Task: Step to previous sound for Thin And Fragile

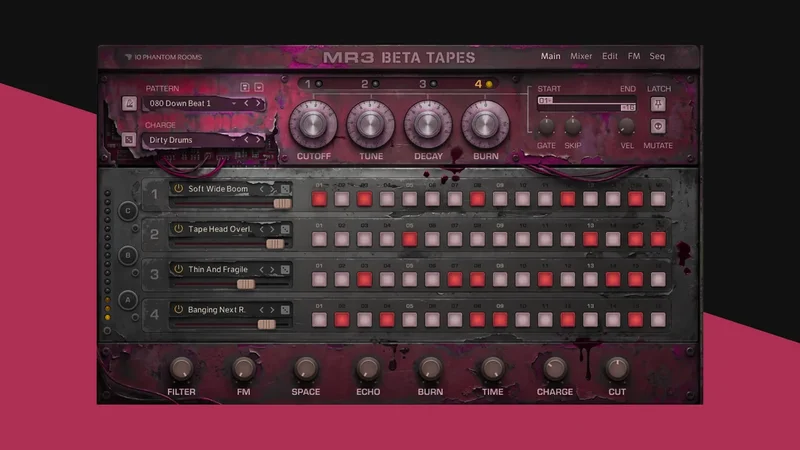Action: pyautogui.click(x=262, y=269)
